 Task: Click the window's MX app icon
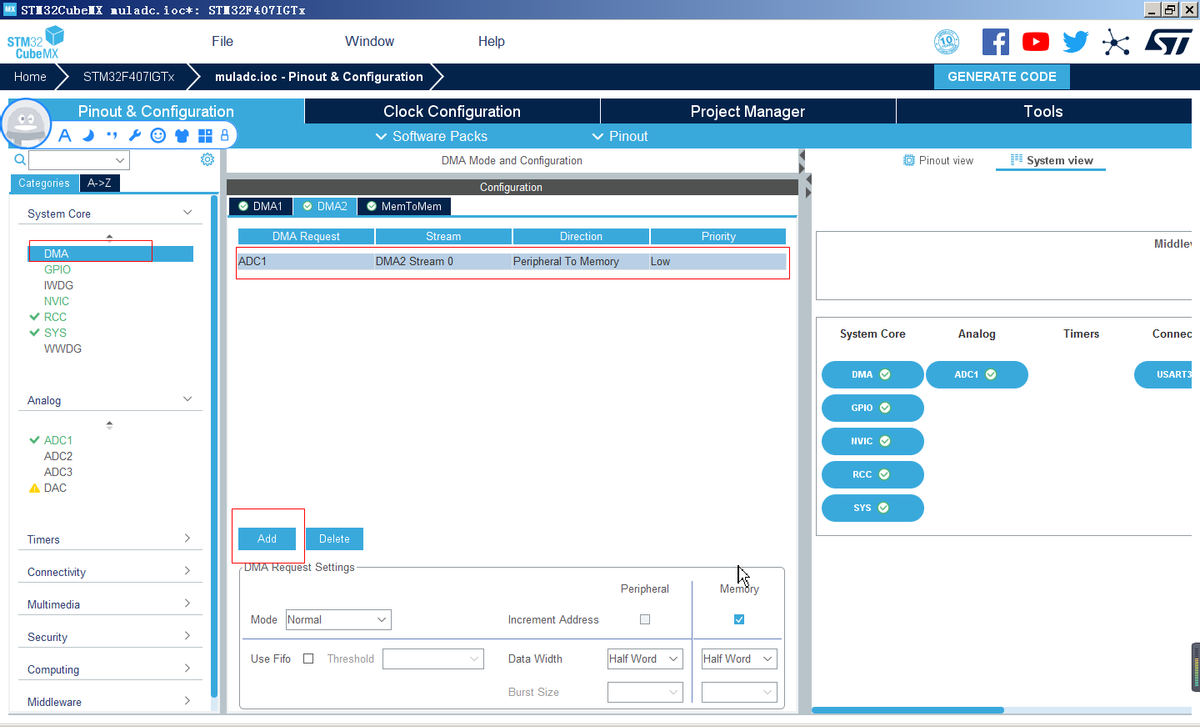(x=9, y=9)
